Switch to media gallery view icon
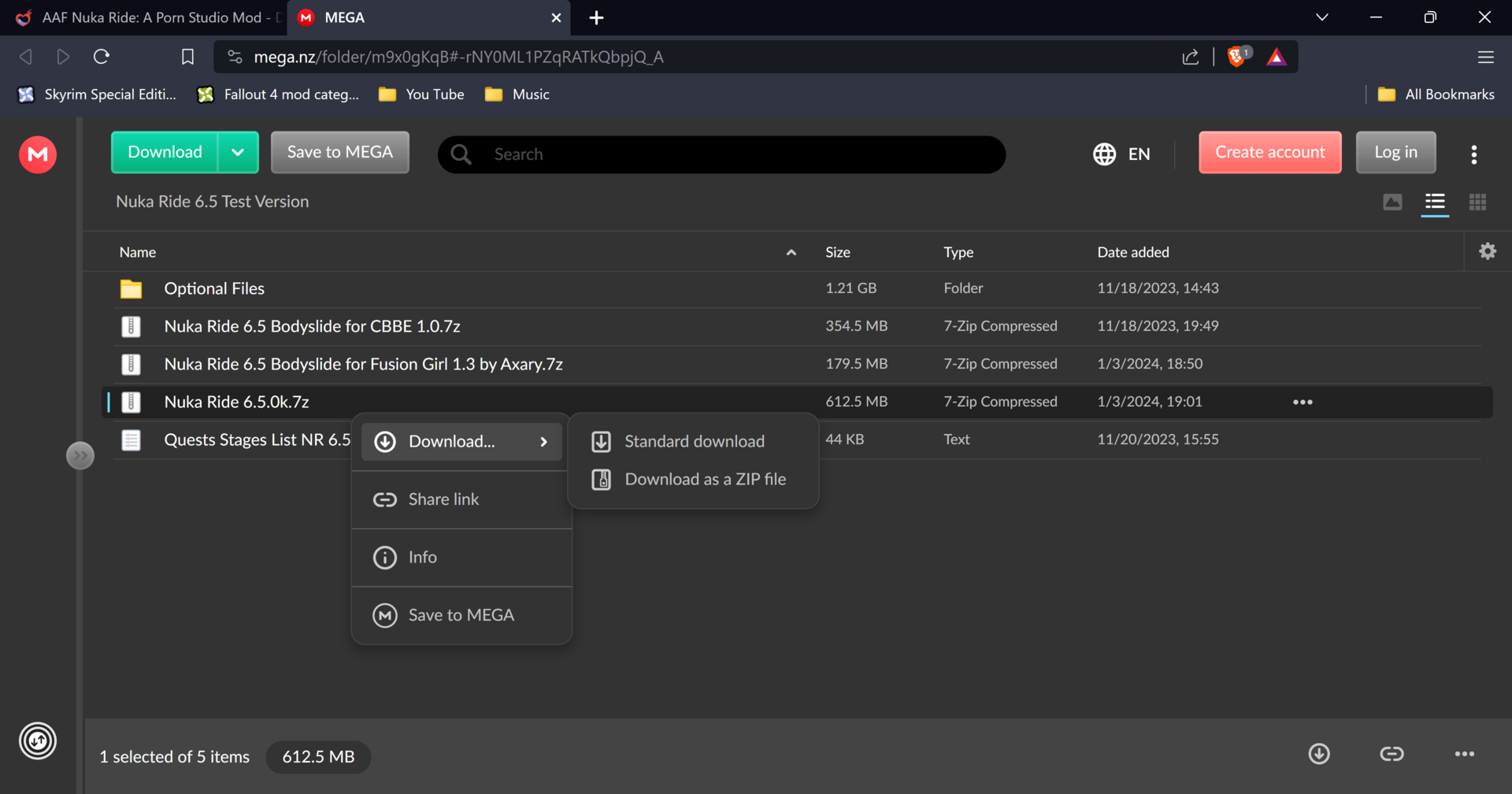The width and height of the screenshot is (1512, 794). coord(1392,202)
